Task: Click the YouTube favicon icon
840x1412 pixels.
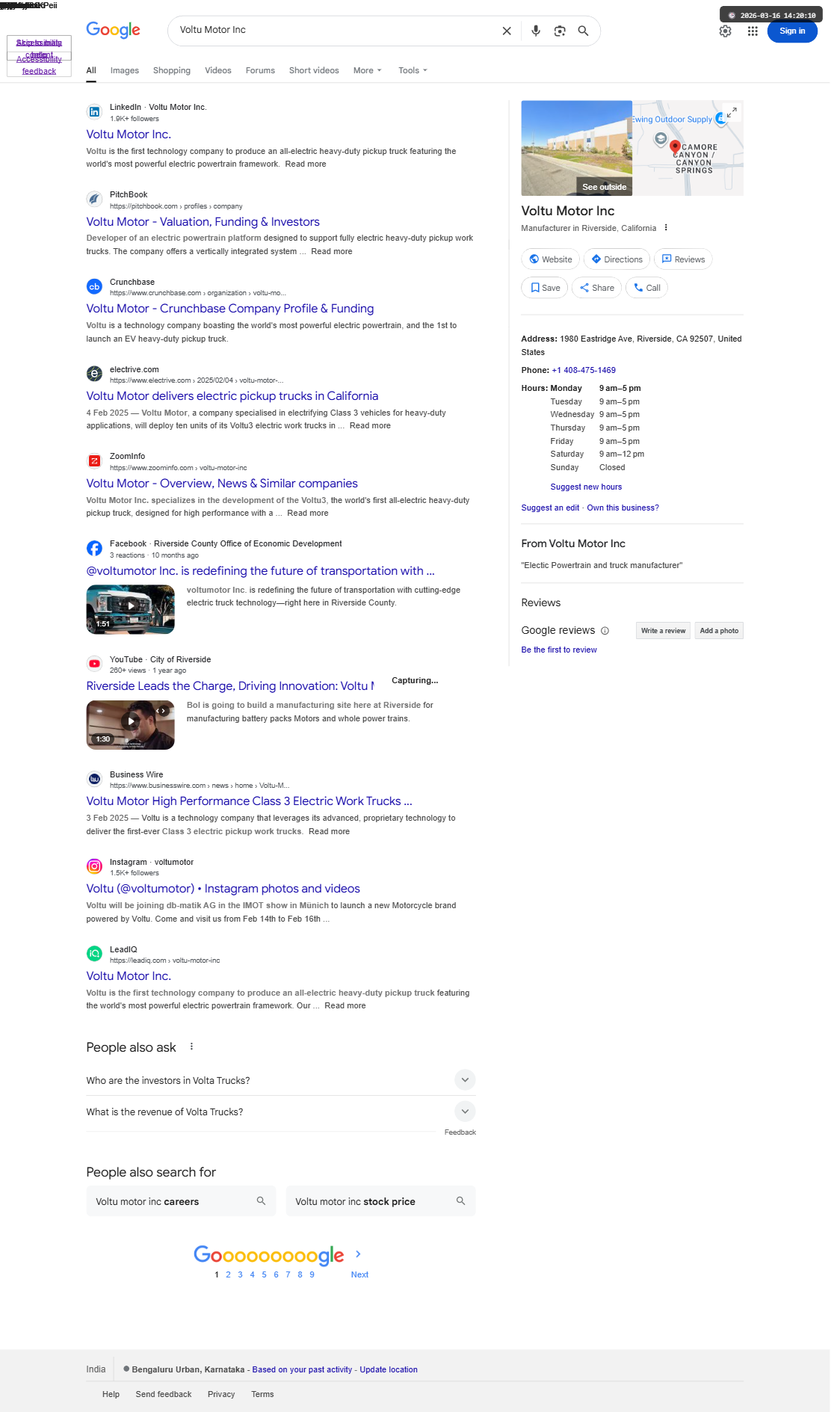Action: [x=94, y=664]
